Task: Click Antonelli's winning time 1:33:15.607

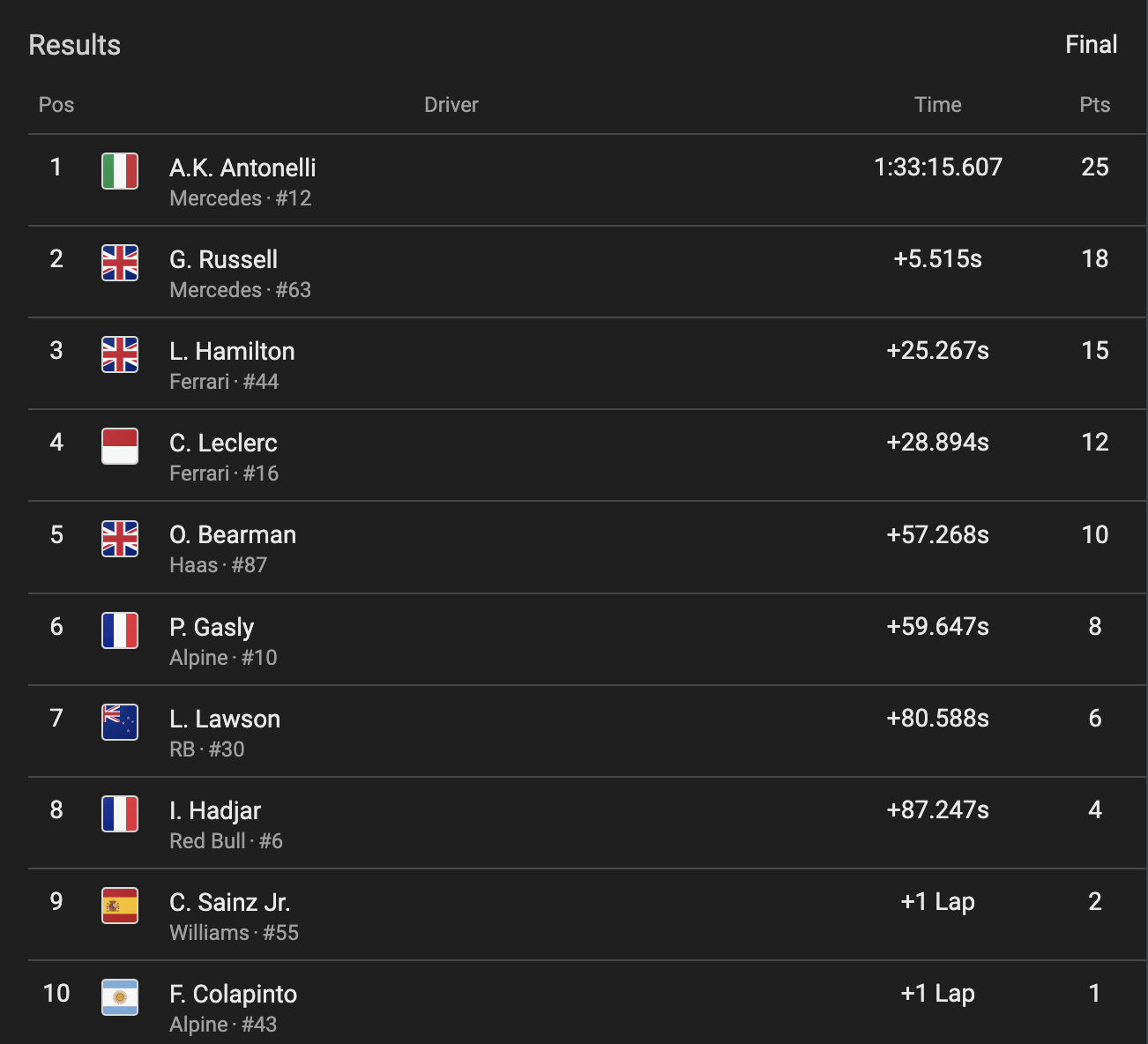Action: (x=937, y=168)
